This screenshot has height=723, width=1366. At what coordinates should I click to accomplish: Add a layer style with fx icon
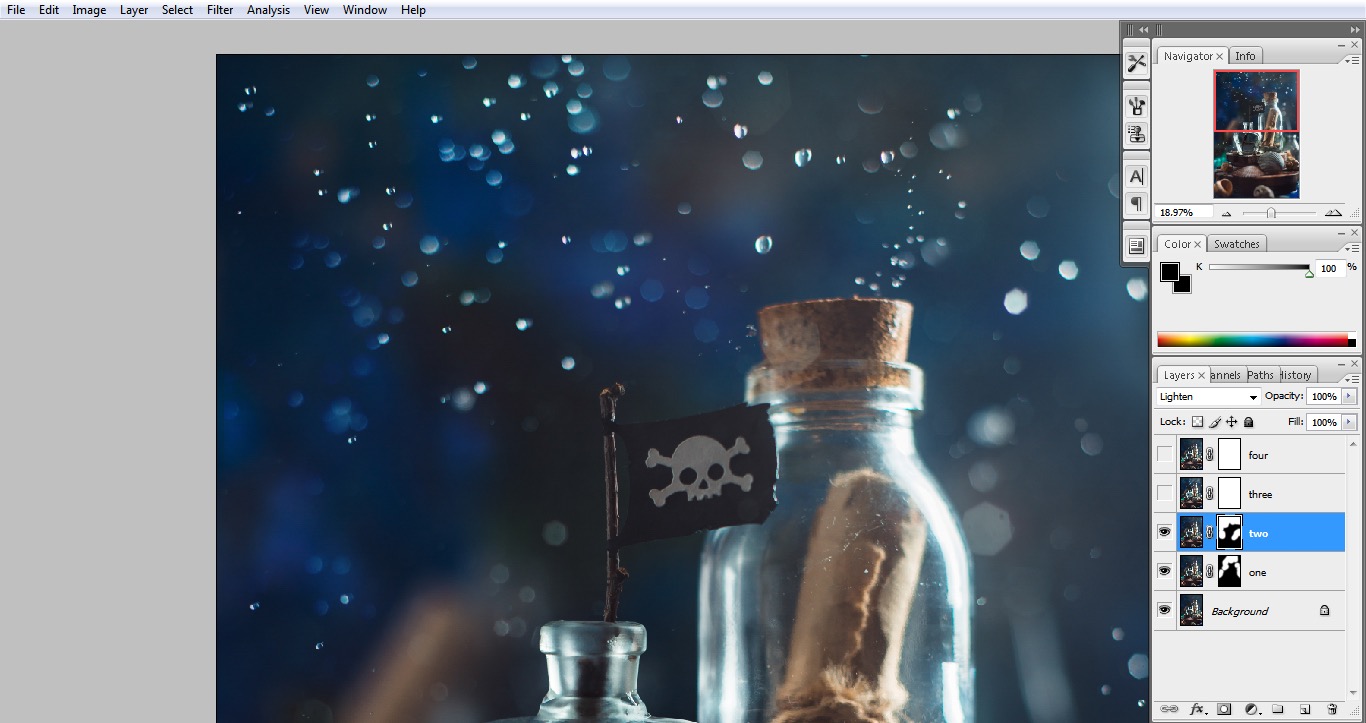1197,709
